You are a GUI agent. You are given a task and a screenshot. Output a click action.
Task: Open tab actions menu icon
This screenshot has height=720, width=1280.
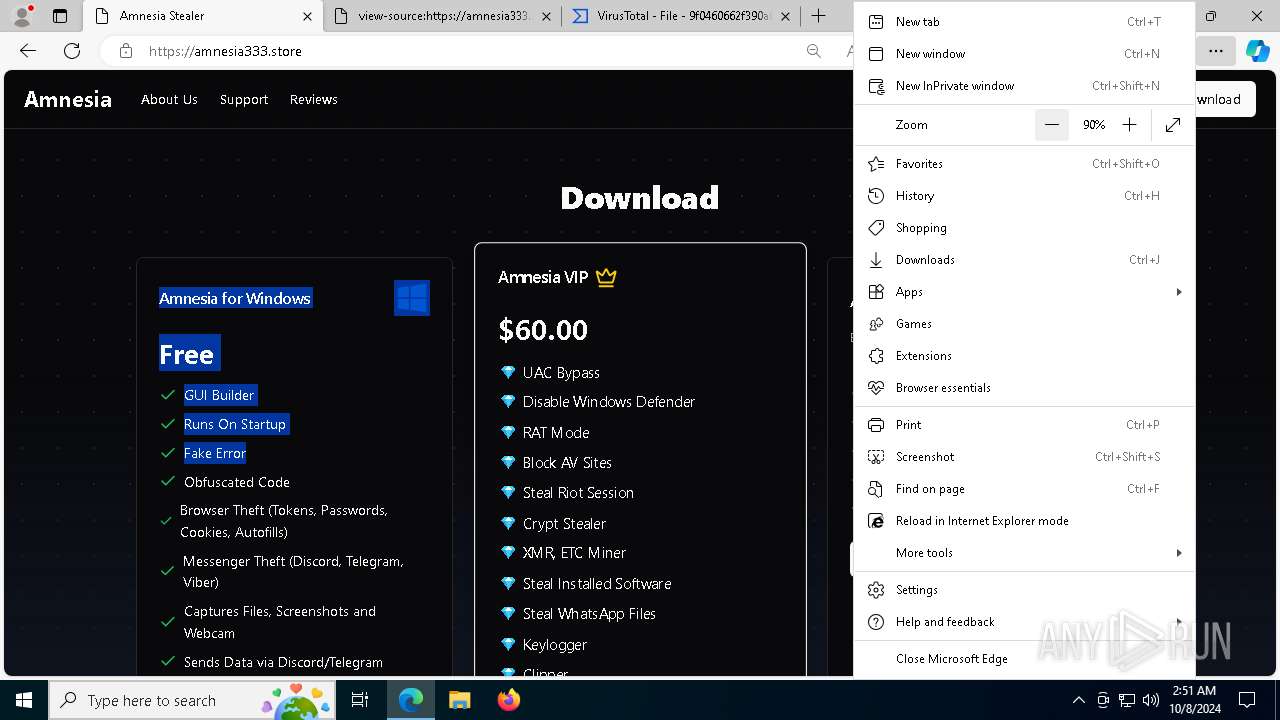(60, 16)
